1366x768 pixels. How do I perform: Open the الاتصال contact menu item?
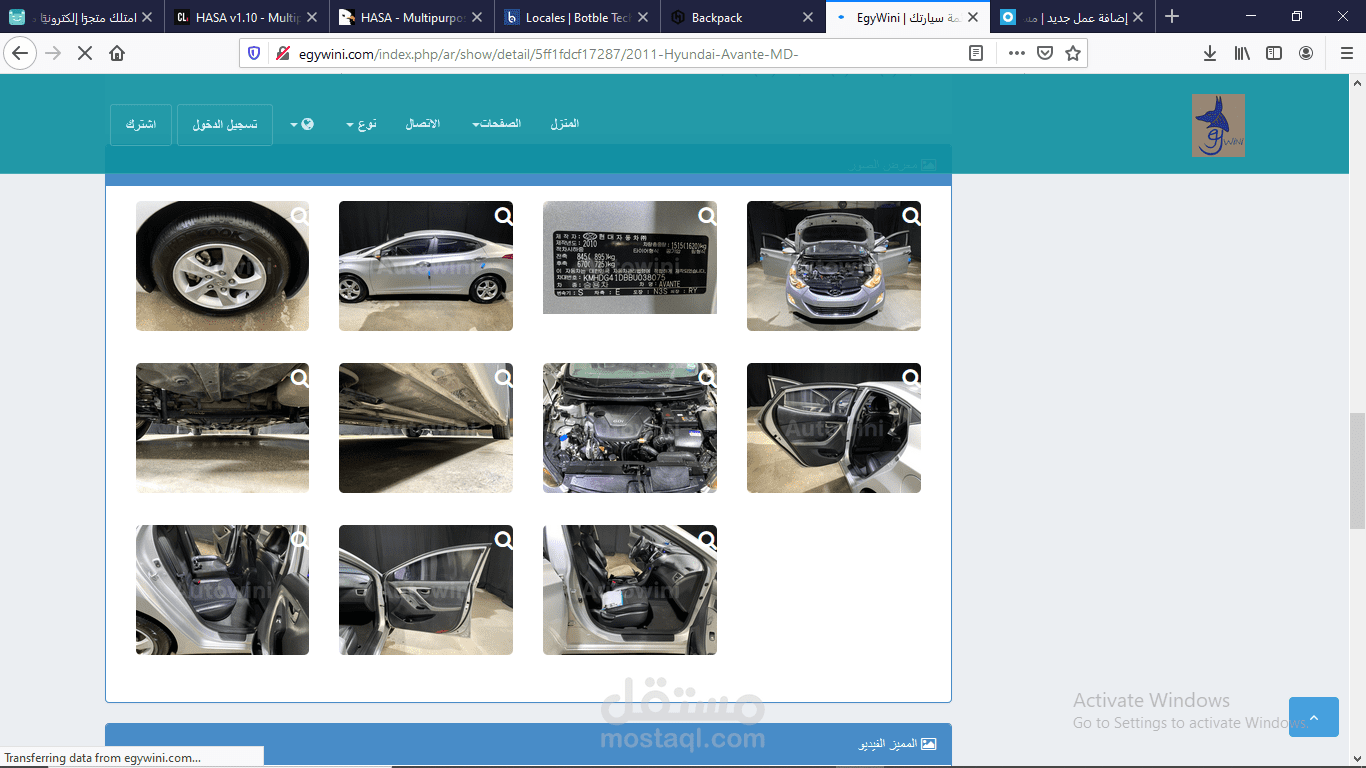(423, 124)
